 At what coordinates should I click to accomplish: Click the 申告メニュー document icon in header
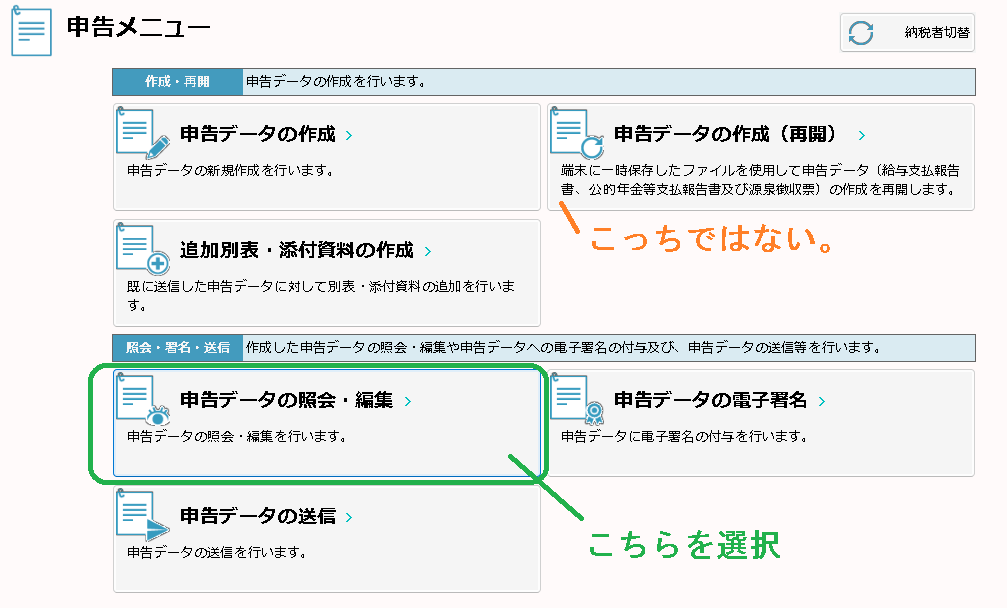click(32, 32)
